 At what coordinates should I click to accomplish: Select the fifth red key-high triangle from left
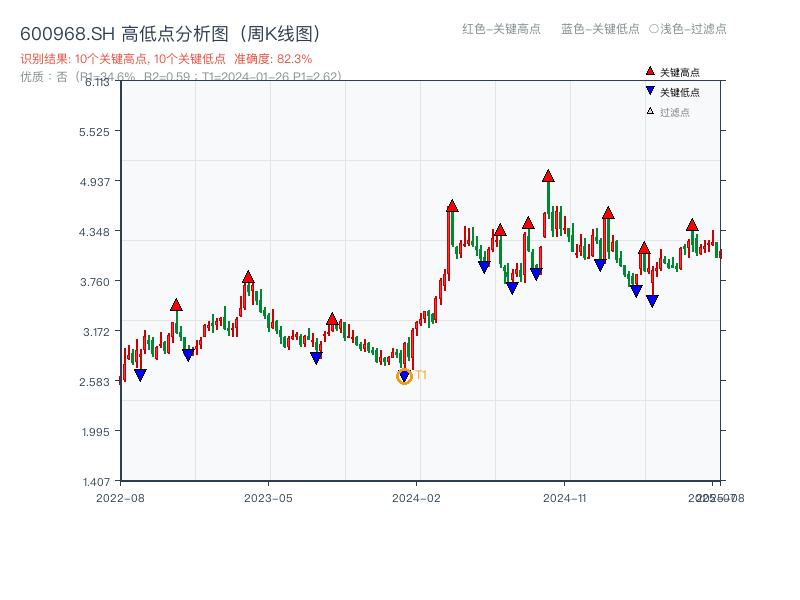pos(500,230)
